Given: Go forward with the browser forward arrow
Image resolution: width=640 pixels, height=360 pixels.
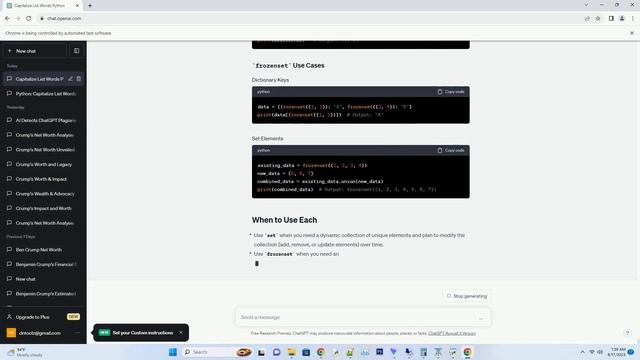Looking at the screenshot, I should click(18, 18).
